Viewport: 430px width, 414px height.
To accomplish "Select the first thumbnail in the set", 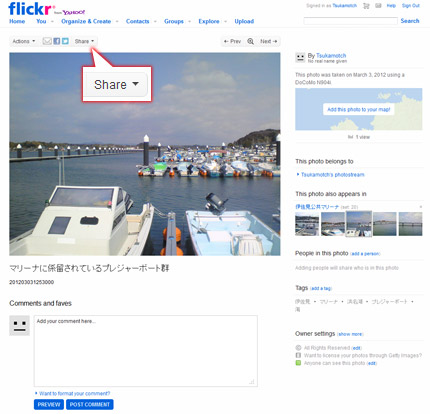I will [x=307, y=224].
